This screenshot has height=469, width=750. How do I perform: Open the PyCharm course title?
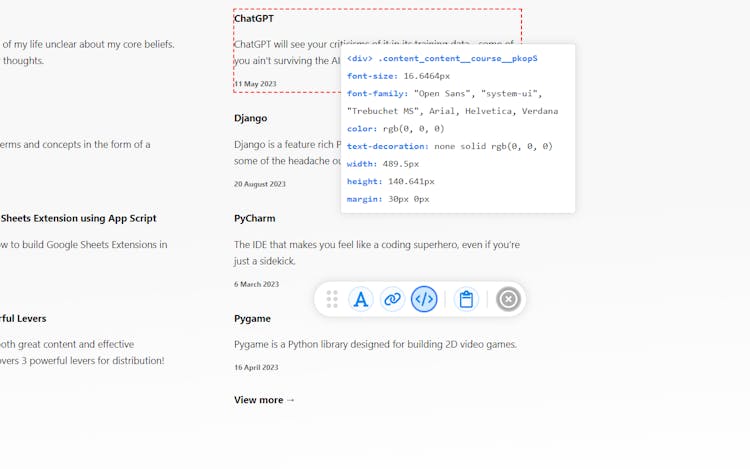254,218
